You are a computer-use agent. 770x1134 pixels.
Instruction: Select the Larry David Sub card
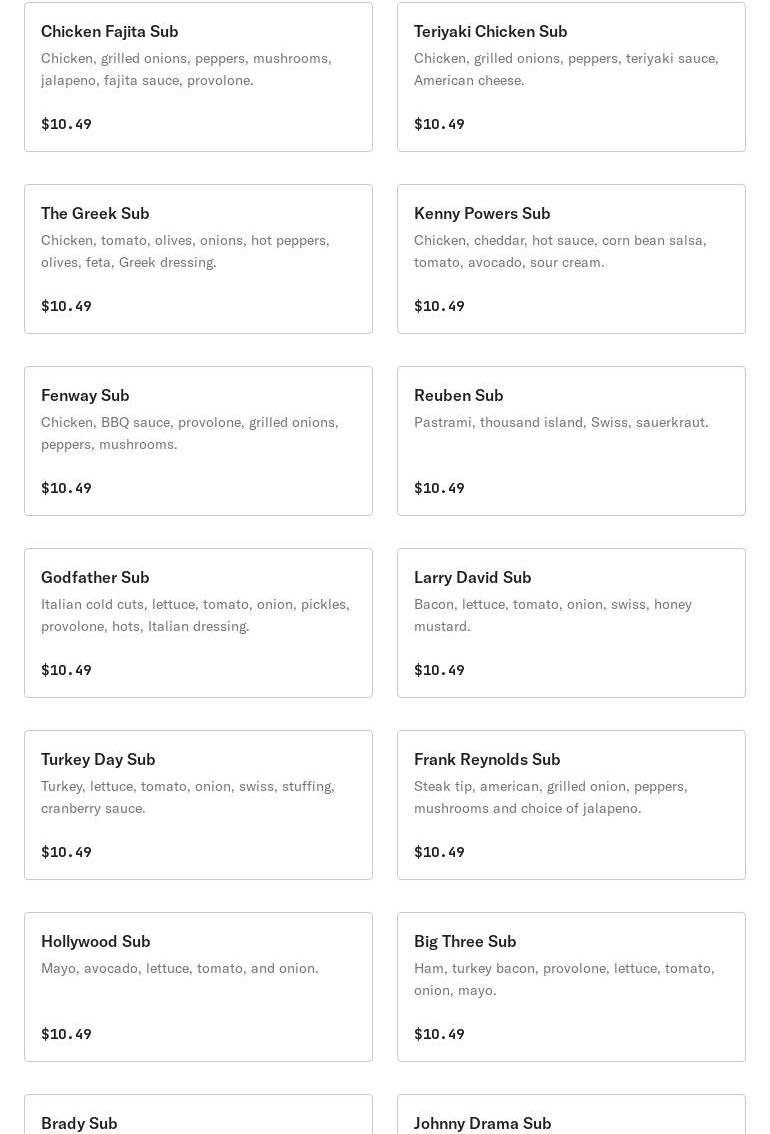571,623
